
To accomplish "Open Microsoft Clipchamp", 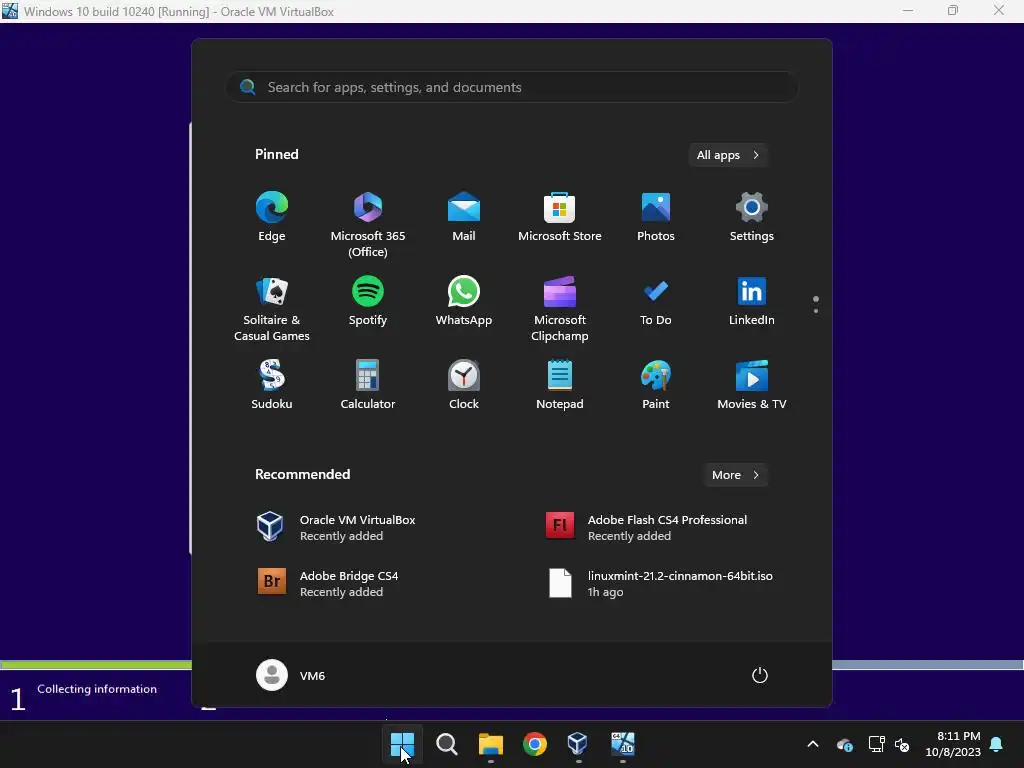I will point(560,308).
